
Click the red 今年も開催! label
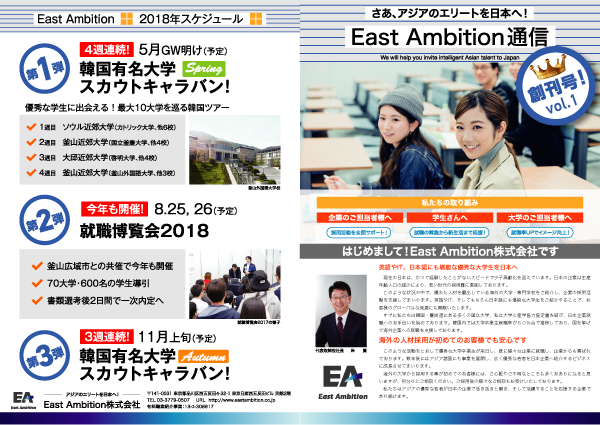(x=114, y=209)
